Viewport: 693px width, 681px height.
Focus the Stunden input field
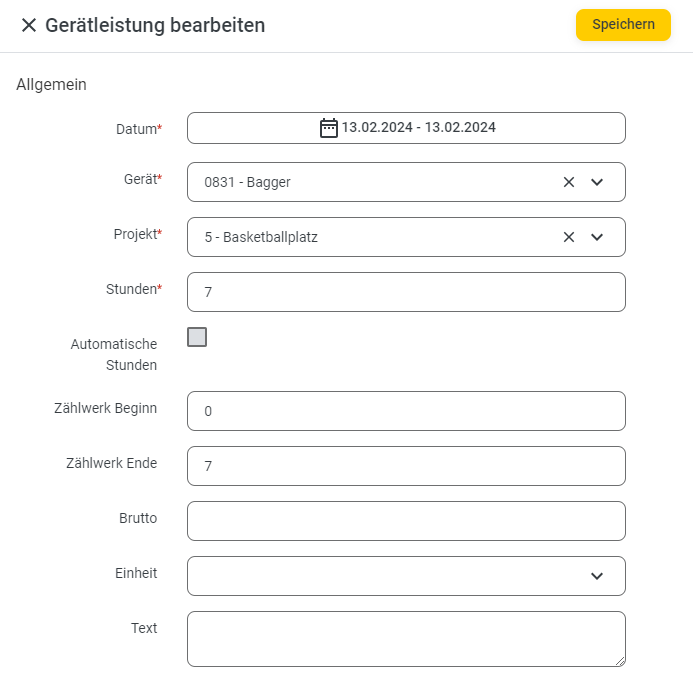pos(406,292)
